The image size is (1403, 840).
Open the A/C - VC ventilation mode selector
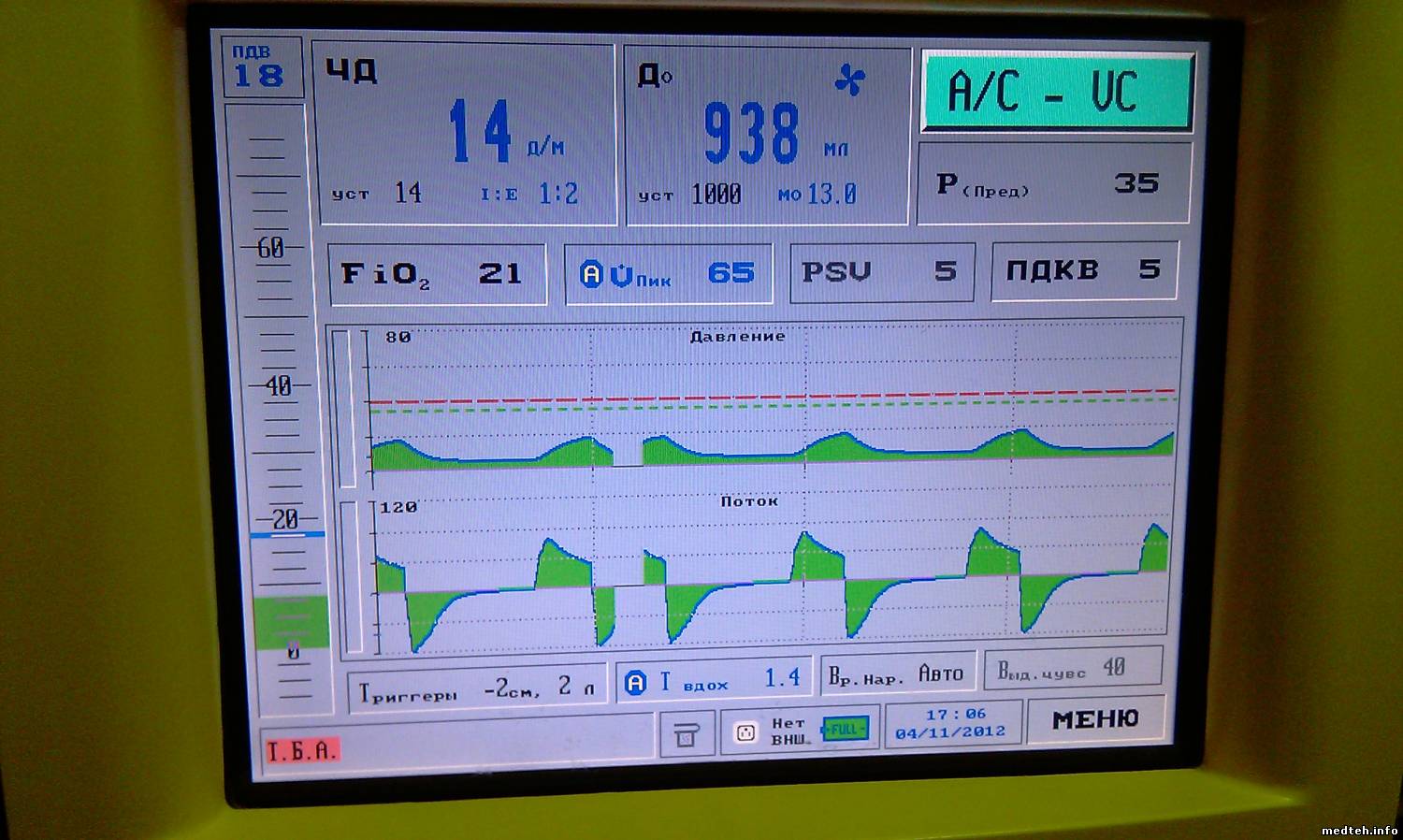[1057, 92]
